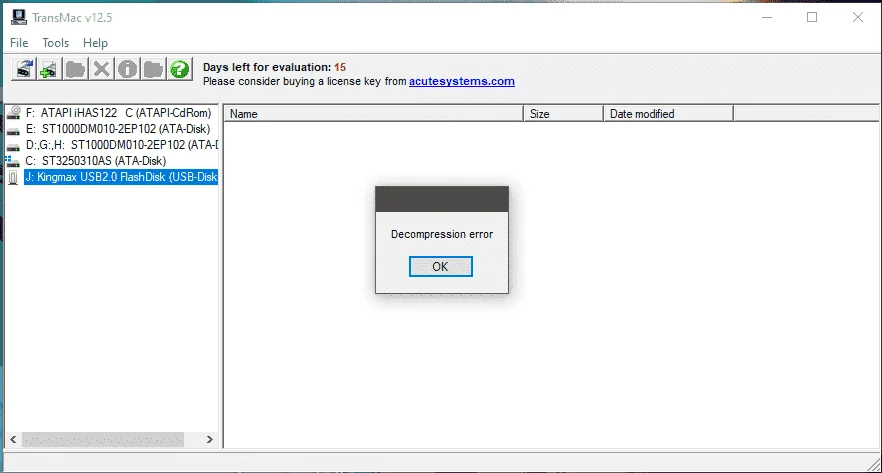Click the drive list scrollbar left arrow
Screen dimensions: 882x473
14,439
